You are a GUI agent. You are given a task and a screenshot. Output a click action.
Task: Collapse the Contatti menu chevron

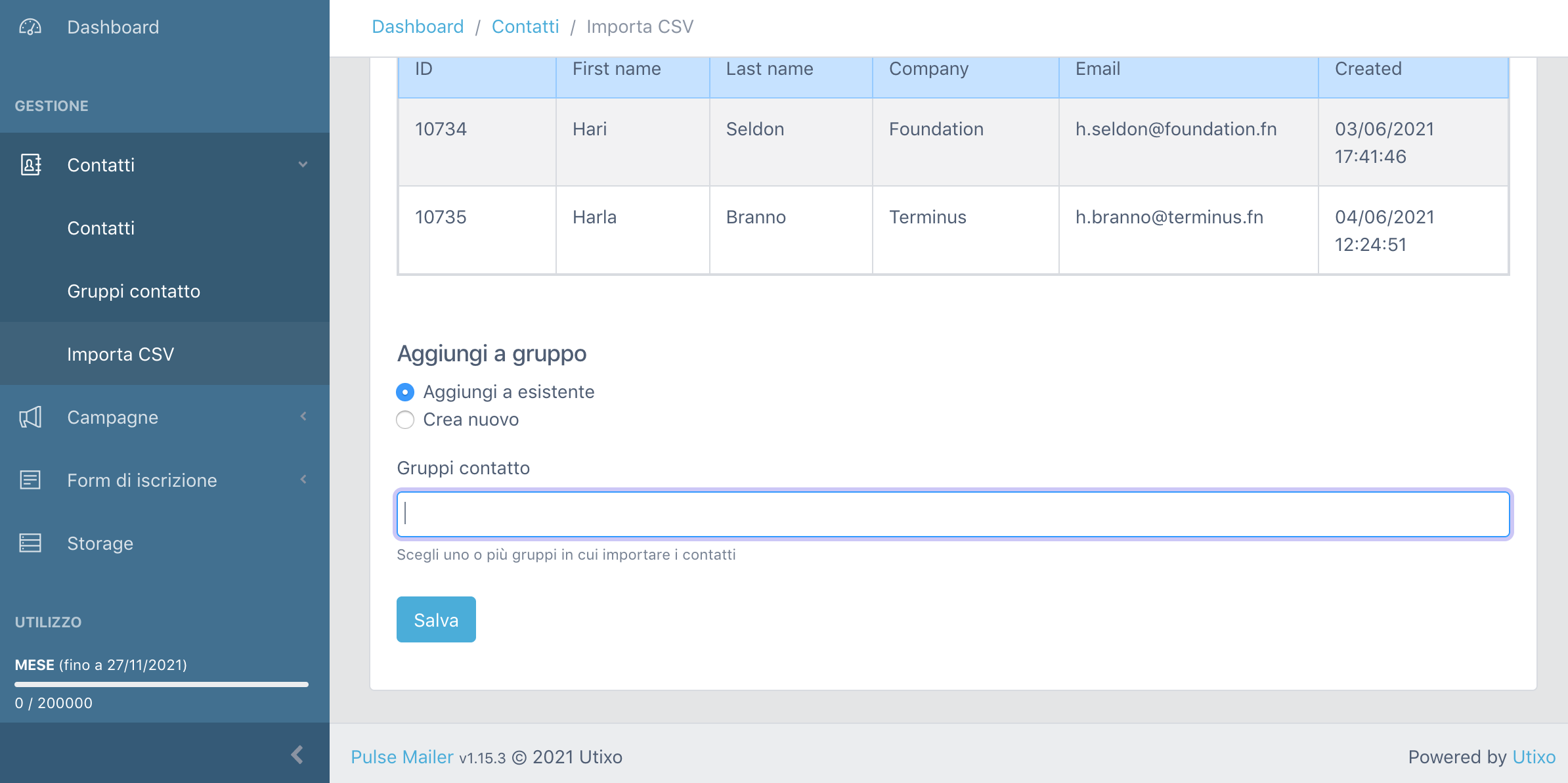(303, 164)
